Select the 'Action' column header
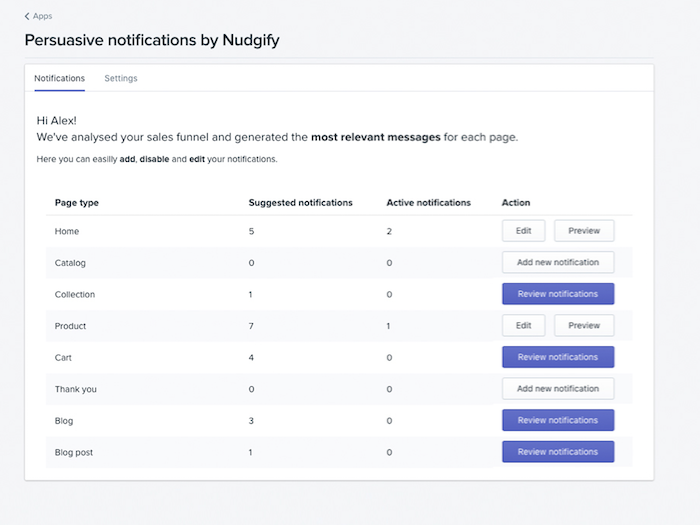This screenshot has height=525, width=700. tap(516, 203)
